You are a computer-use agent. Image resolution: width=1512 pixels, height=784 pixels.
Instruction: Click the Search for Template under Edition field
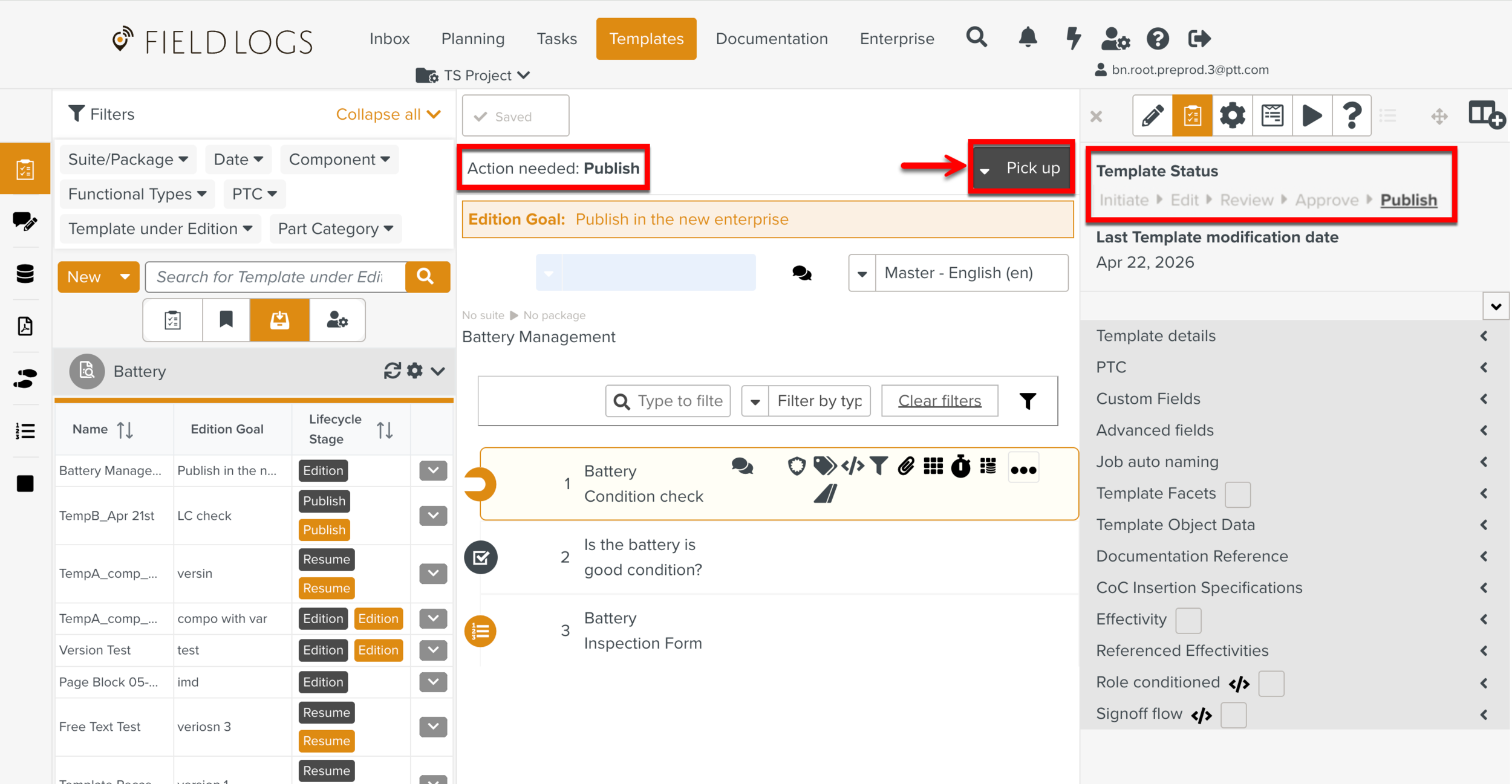pos(275,277)
